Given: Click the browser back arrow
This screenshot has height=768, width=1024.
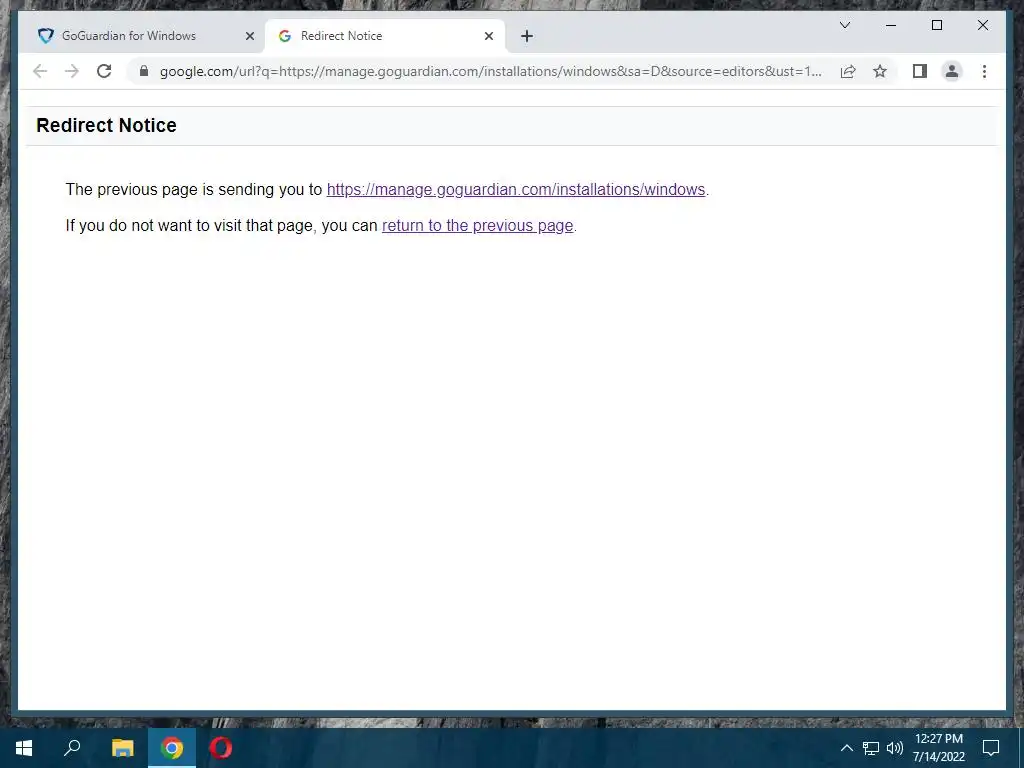Looking at the screenshot, I should pos(40,71).
